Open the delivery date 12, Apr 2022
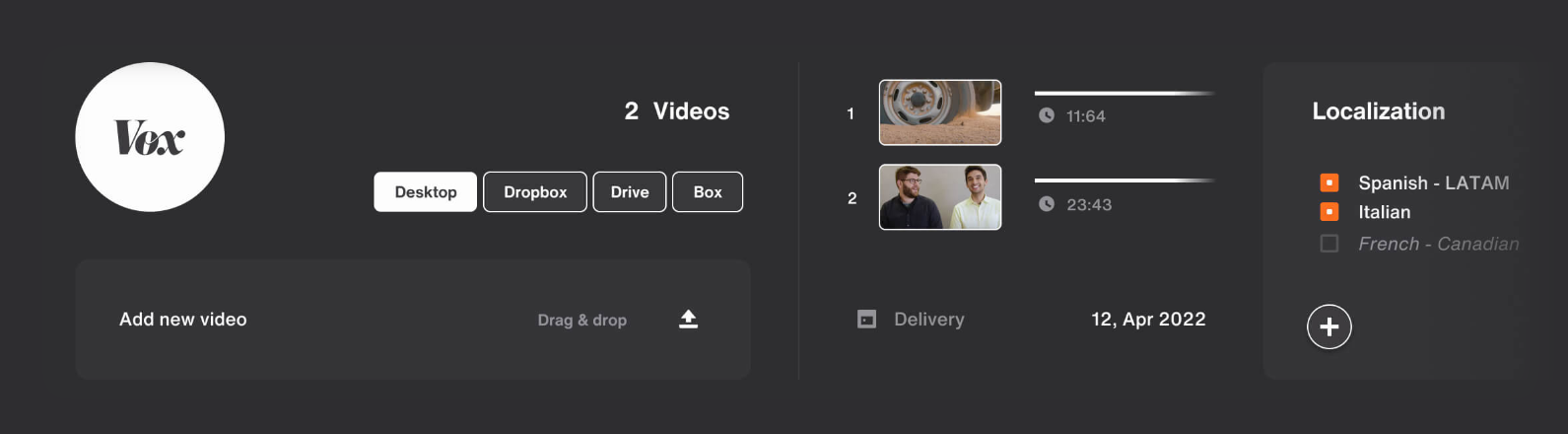1568x434 pixels. 1148,319
